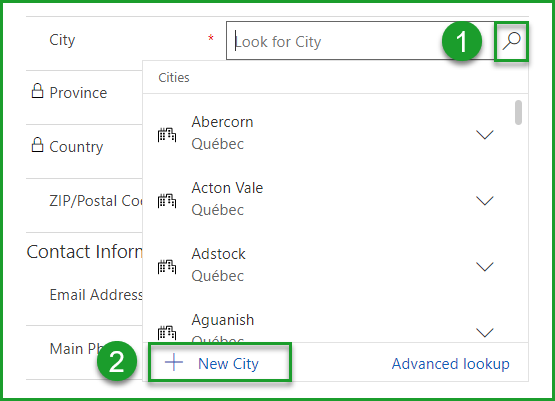Expand the Adstock details chevron

(485, 267)
